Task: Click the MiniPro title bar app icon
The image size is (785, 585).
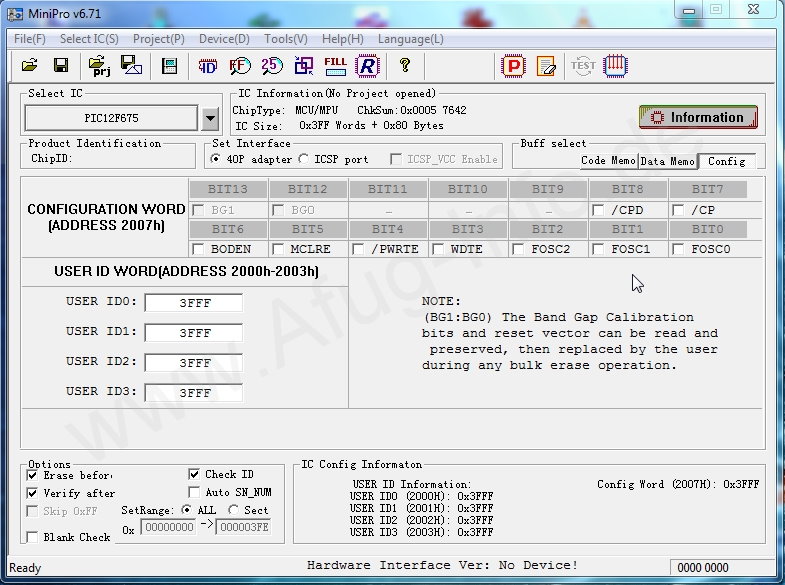Action: pyautogui.click(x=15, y=14)
